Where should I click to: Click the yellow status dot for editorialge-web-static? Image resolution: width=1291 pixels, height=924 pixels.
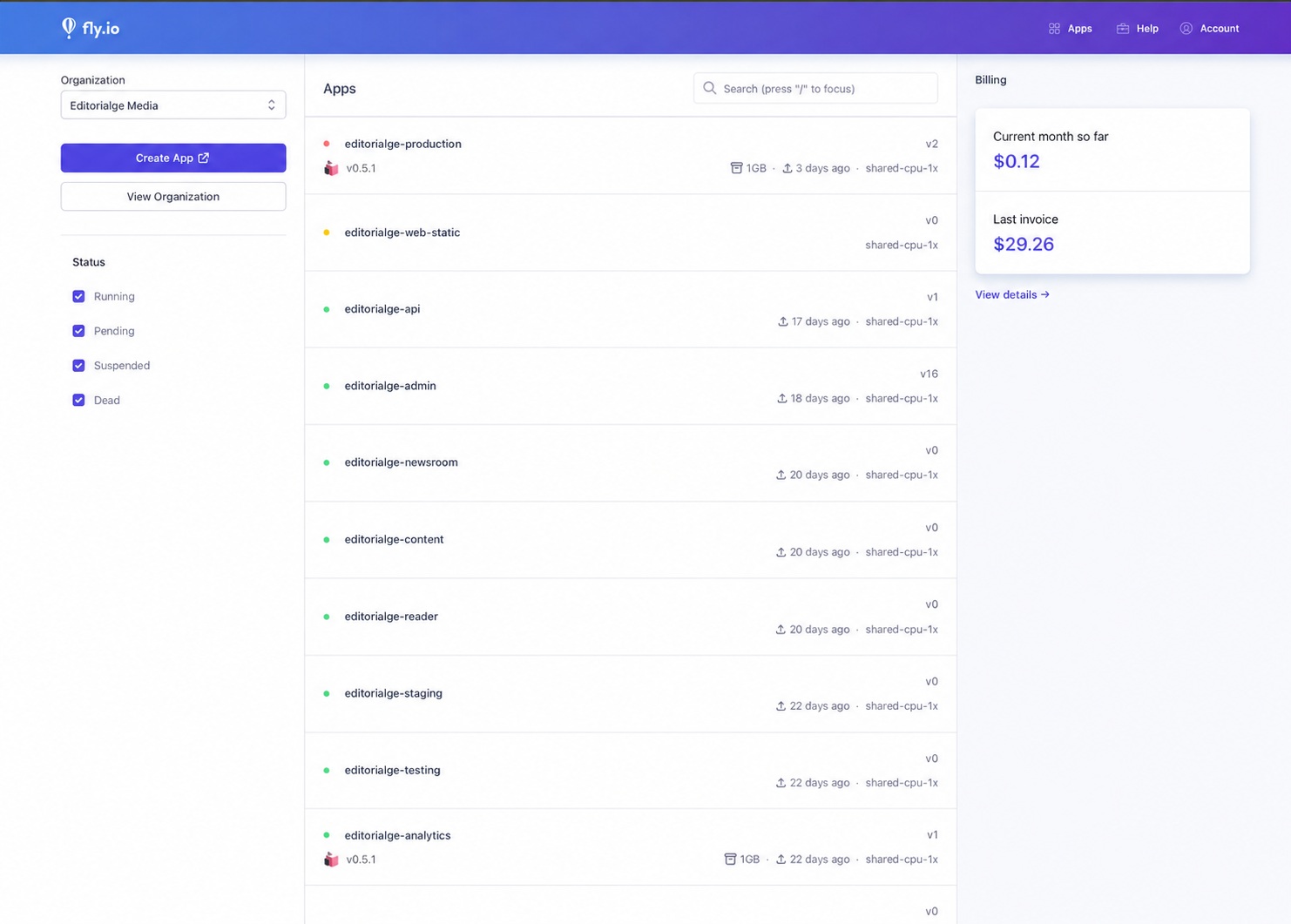click(x=327, y=233)
